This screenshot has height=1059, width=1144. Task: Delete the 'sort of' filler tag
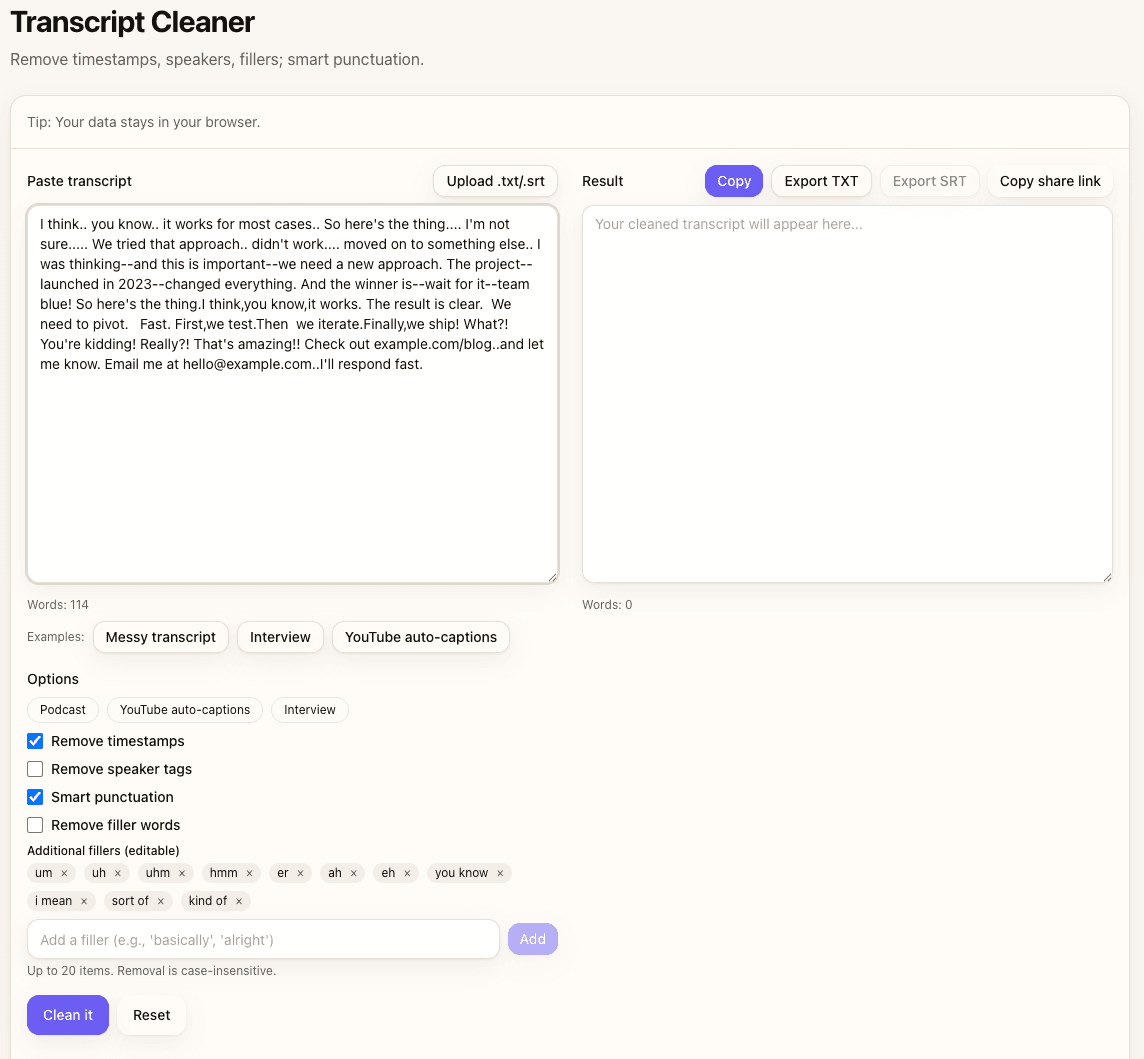click(160, 901)
